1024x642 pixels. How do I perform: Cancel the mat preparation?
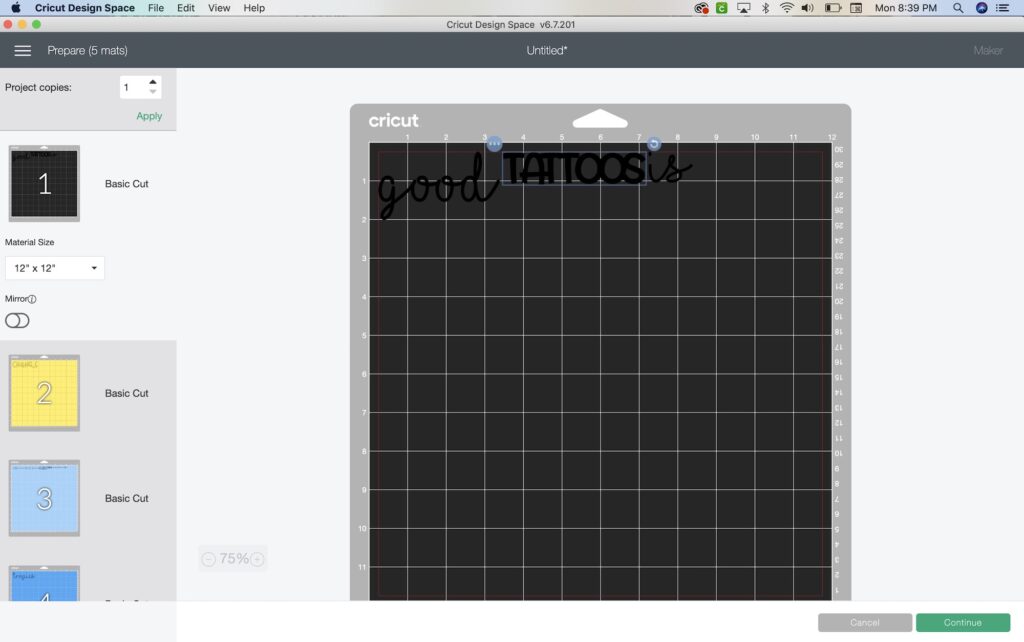(x=865, y=622)
